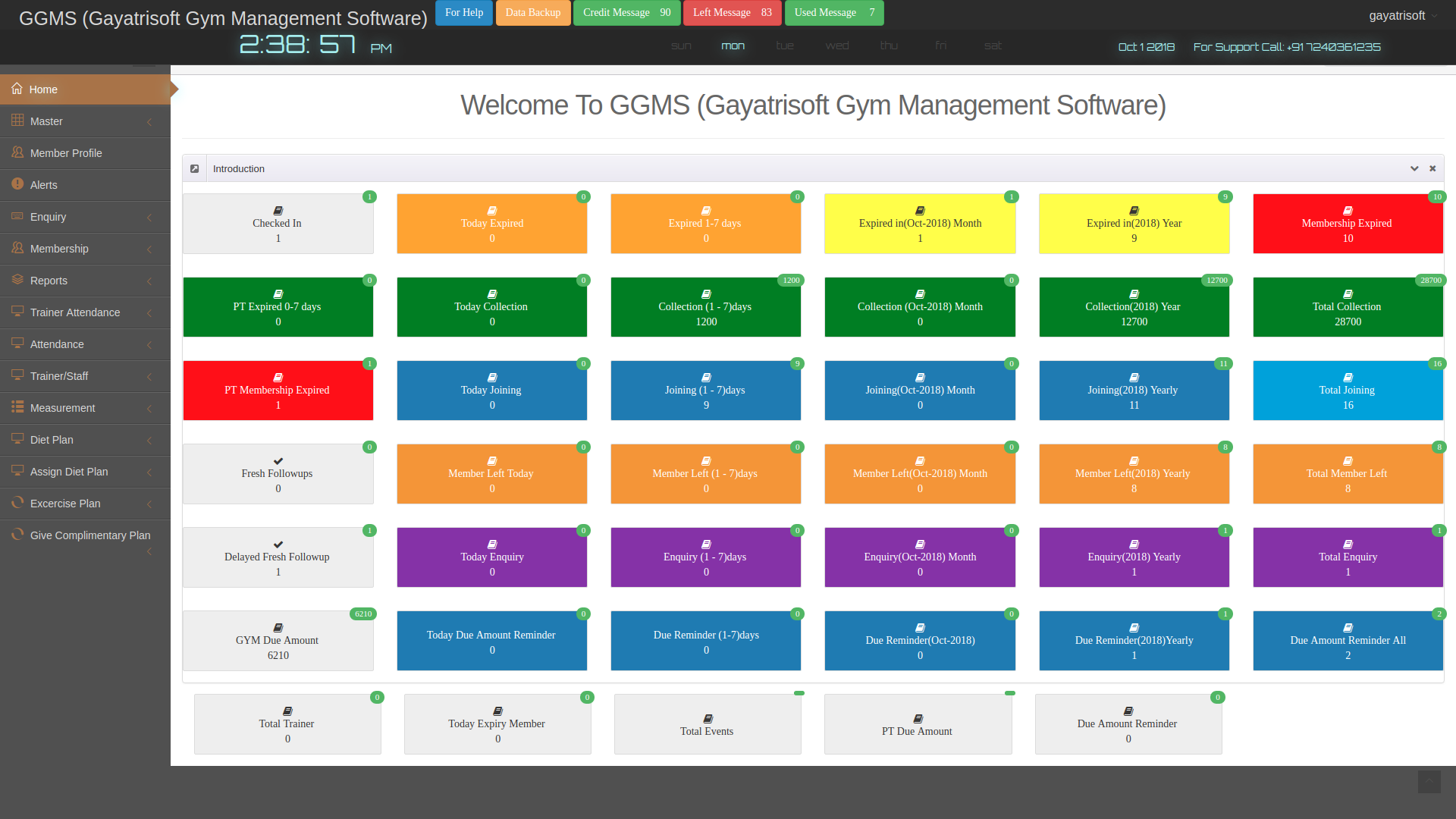Screen dimensions: 1456x819
Task: Click the Delayed Fresh Followup checkmark icon
Action: 278,544
